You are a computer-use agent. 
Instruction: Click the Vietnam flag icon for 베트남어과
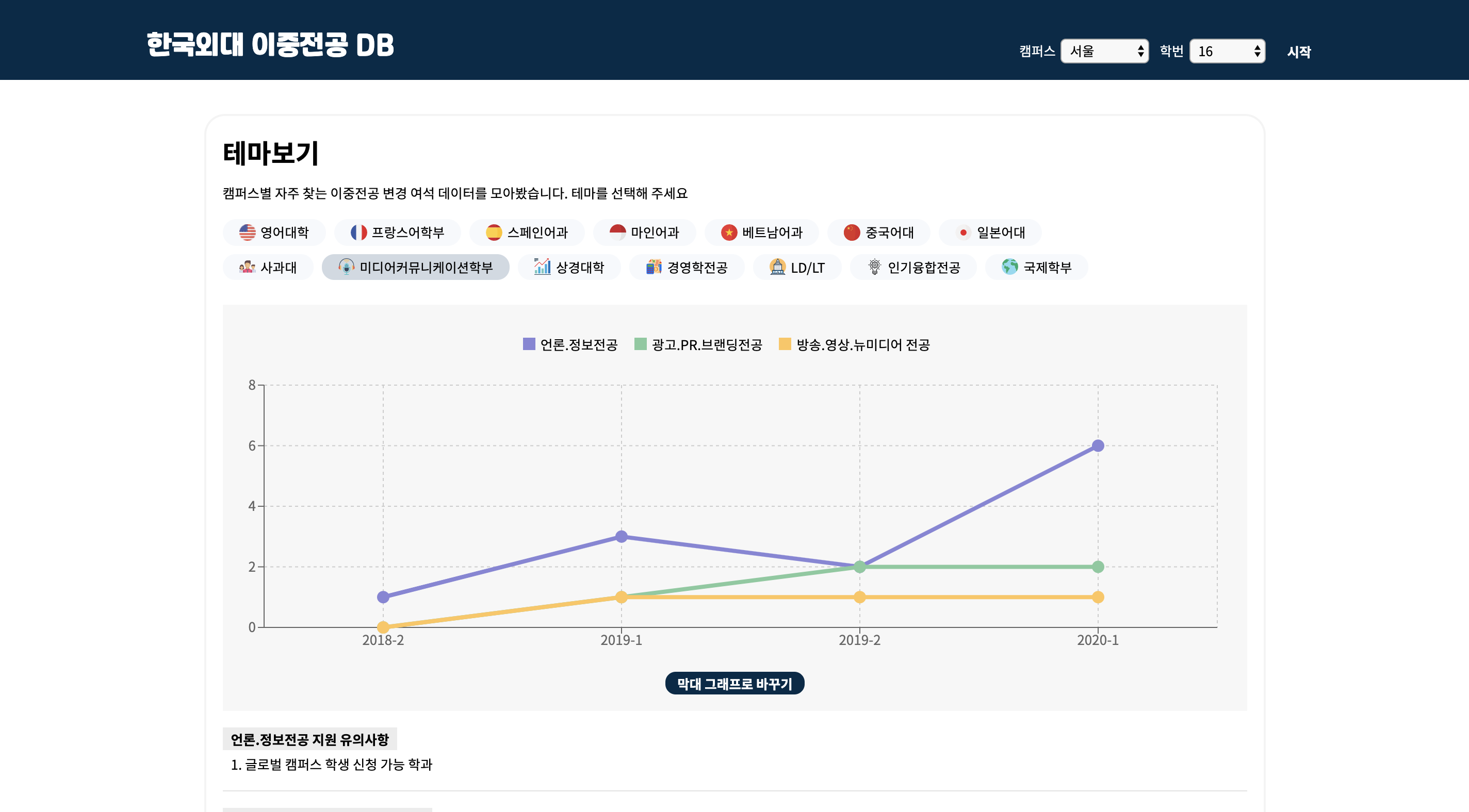[729, 233]
